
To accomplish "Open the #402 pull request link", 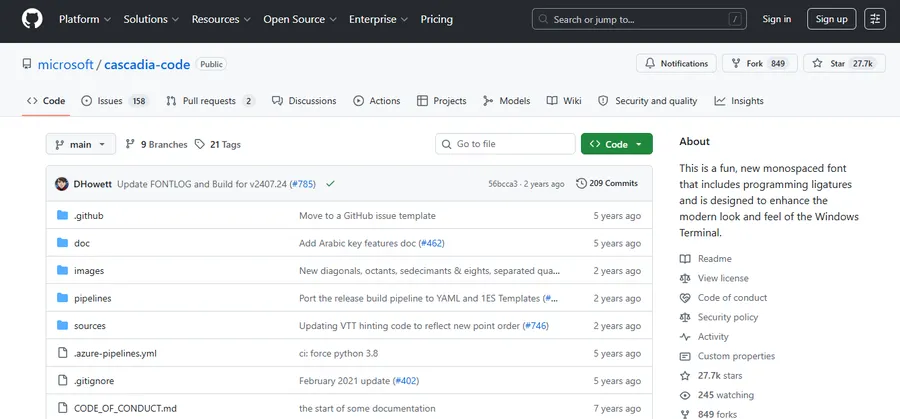I will [x=406, y=381].
